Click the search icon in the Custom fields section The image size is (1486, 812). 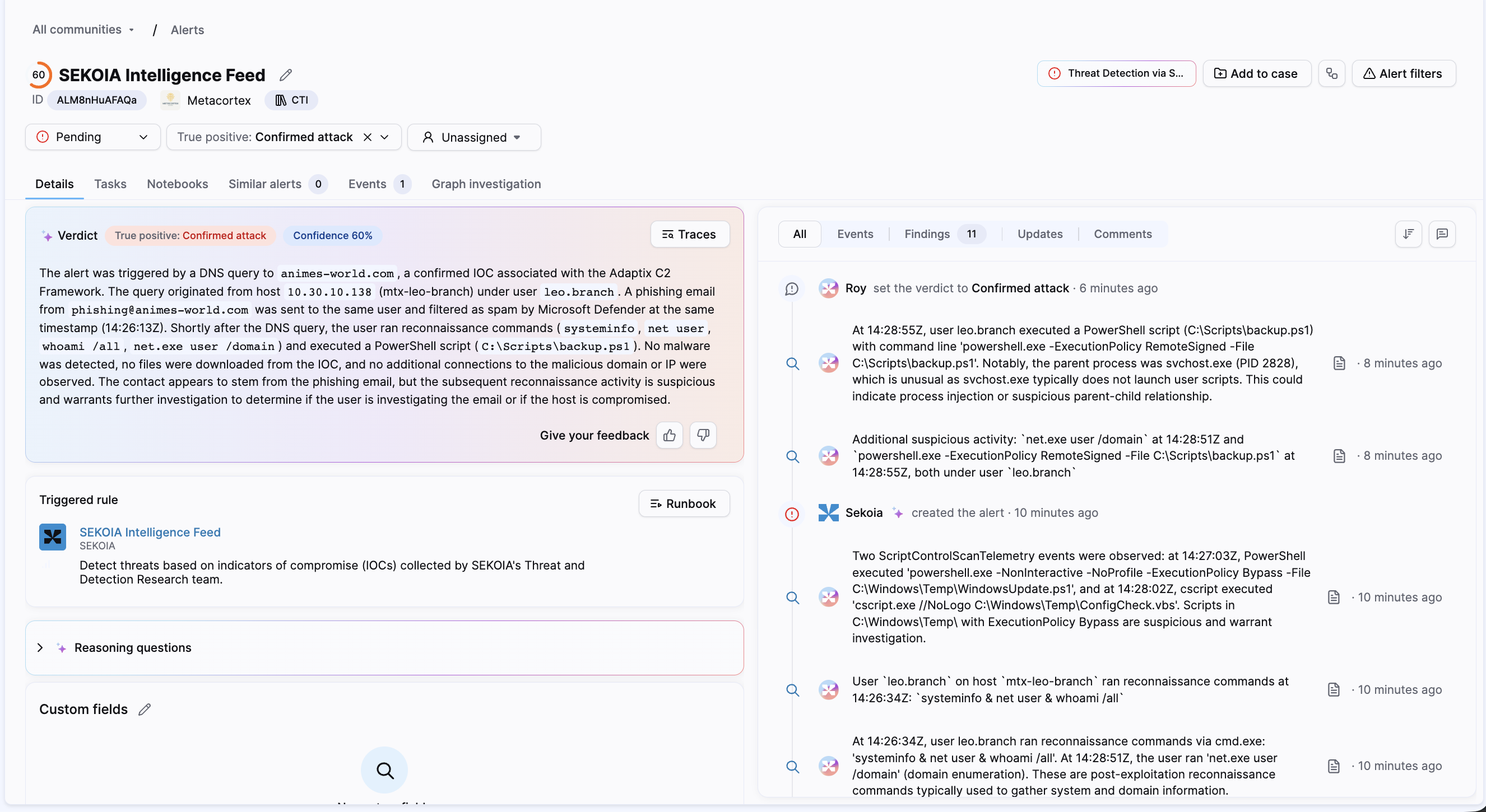coord(384,770)
